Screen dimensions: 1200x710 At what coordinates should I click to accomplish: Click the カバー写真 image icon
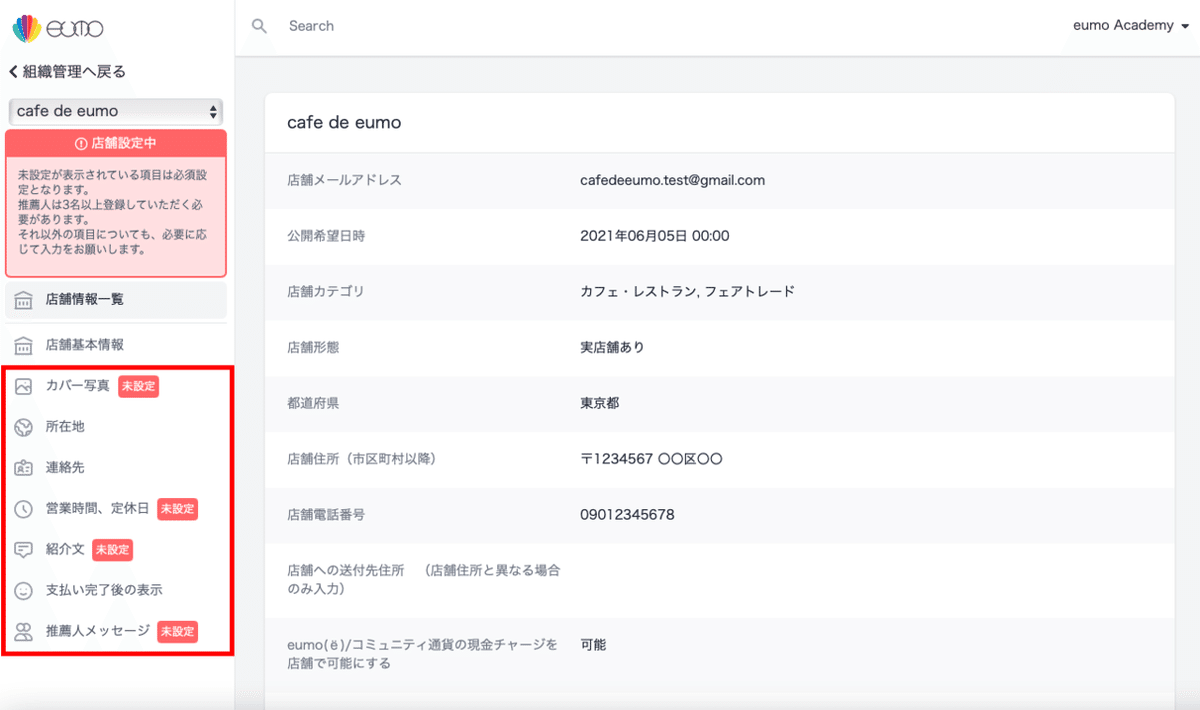coord(24,386)
